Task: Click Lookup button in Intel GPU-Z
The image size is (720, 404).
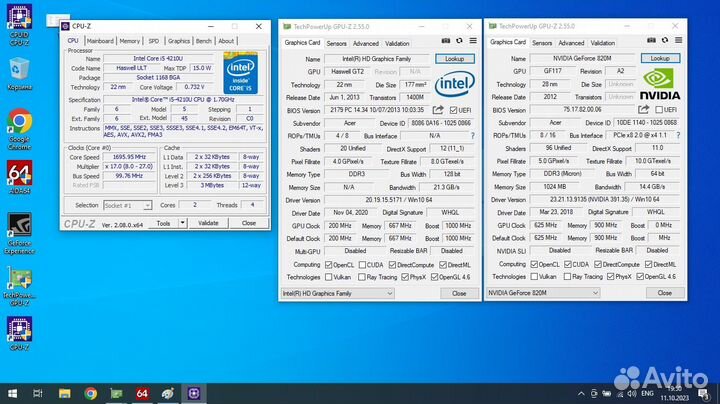Action: point(455,59)
